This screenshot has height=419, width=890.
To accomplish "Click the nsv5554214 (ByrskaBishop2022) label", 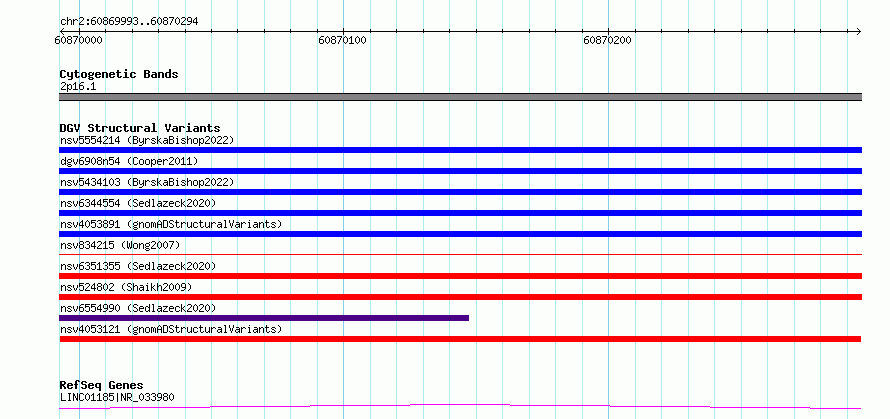I will pos(147,140).
